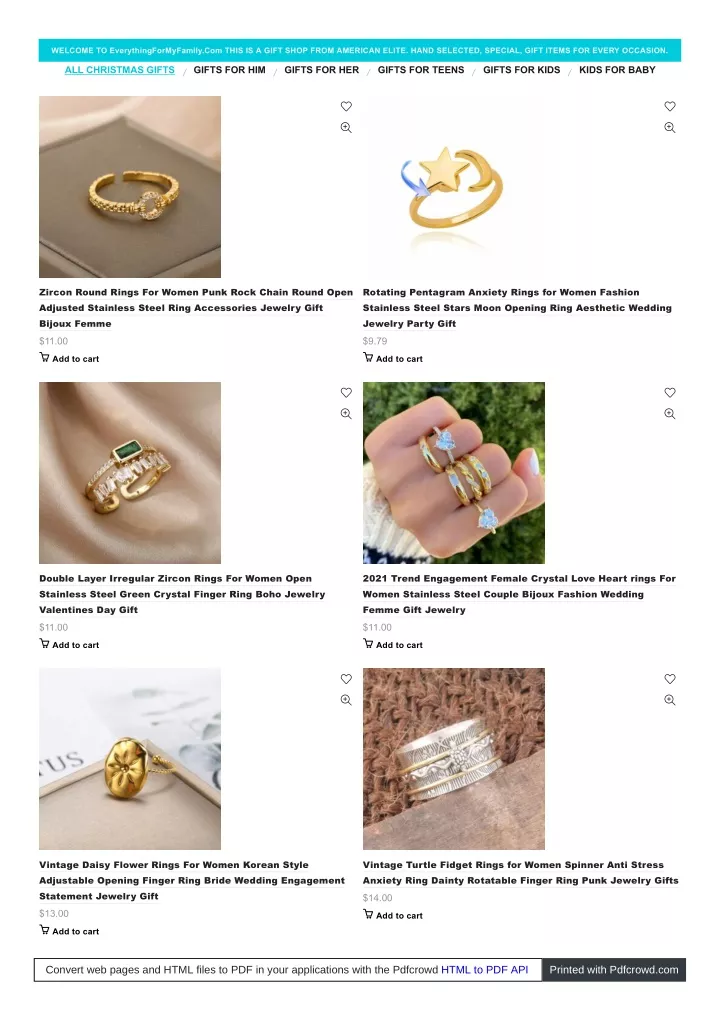Open the HTML to PDF API link
The width and height of the screenshot is (720, 1017).
pyautogui.click(x=485, y=970)
